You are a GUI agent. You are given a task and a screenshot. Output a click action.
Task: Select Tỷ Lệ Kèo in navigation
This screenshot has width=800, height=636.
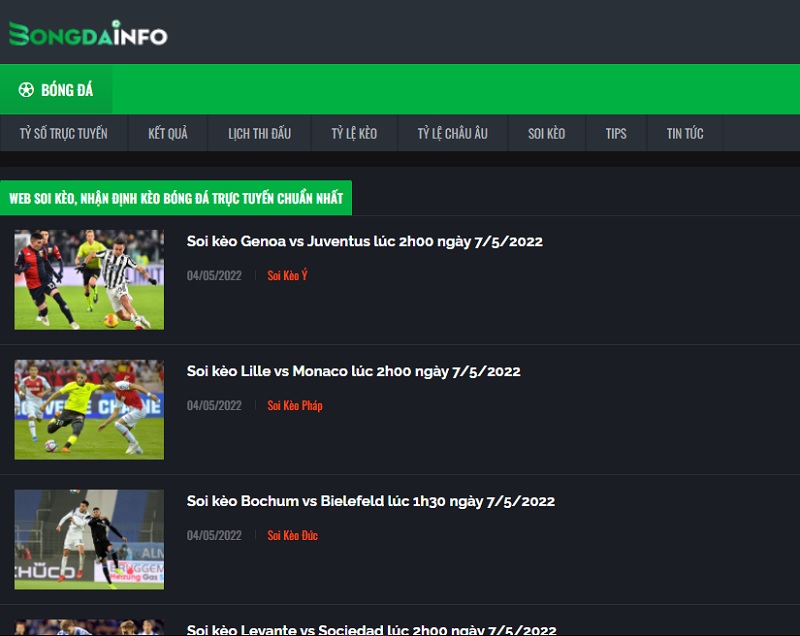[354, 134]
